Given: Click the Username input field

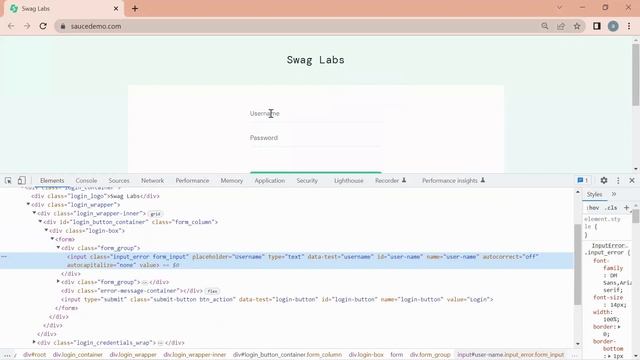Looking at the screenshot, I should (316, 113).
